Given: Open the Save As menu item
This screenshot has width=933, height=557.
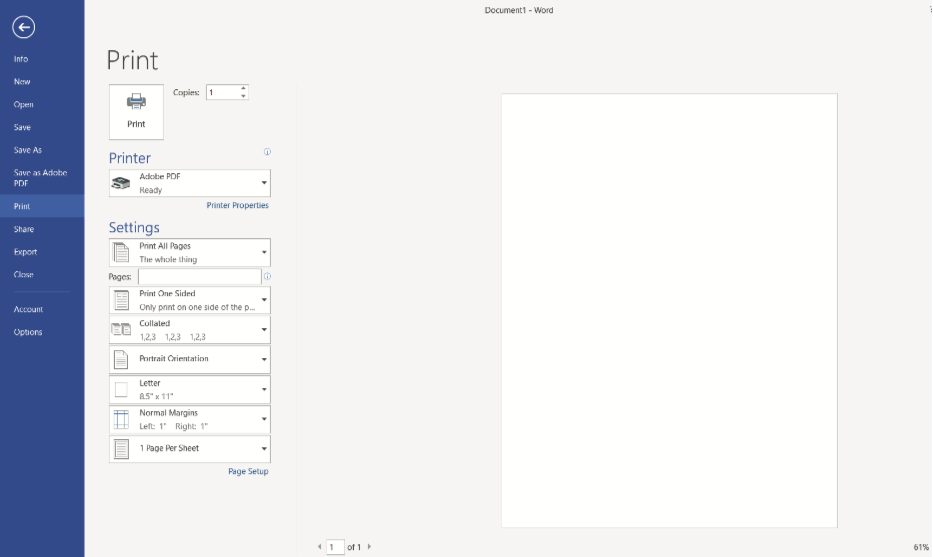Looking at the screenshot, I should pyautogui.click(x=28, y=150).
